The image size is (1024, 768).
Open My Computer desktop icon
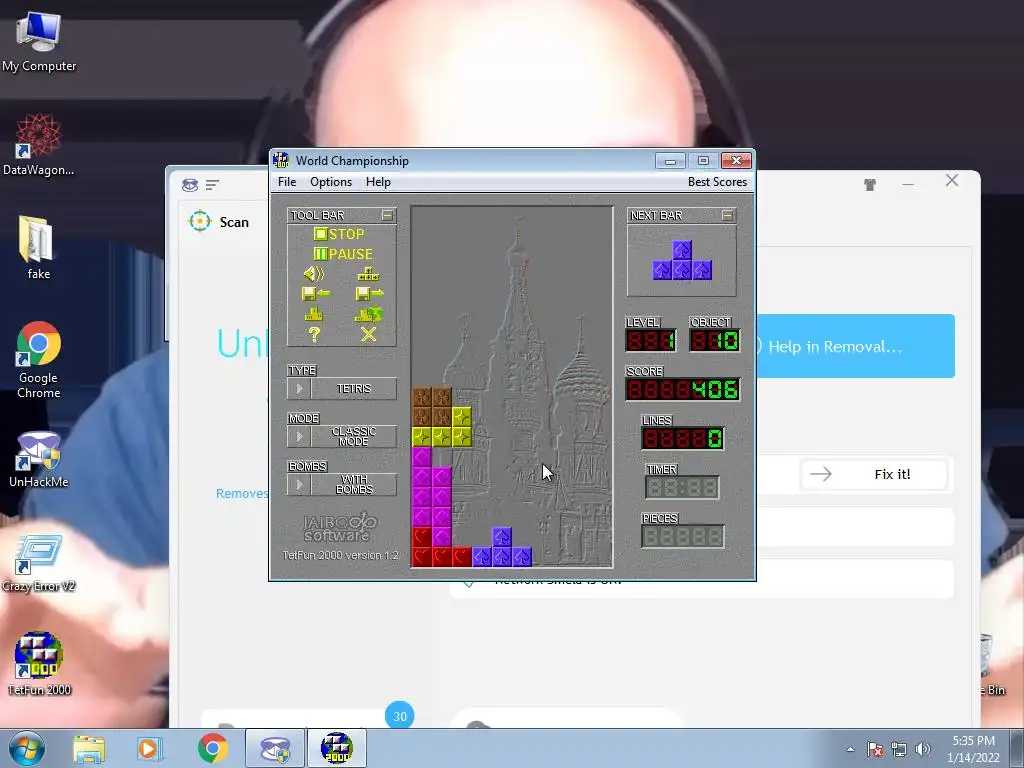39,43
